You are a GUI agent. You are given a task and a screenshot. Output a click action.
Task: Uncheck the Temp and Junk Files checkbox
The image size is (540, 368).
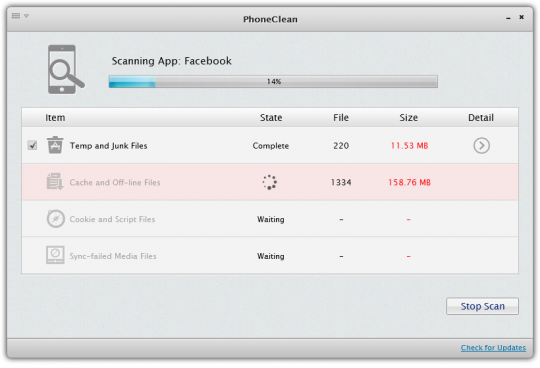(32, 145)
